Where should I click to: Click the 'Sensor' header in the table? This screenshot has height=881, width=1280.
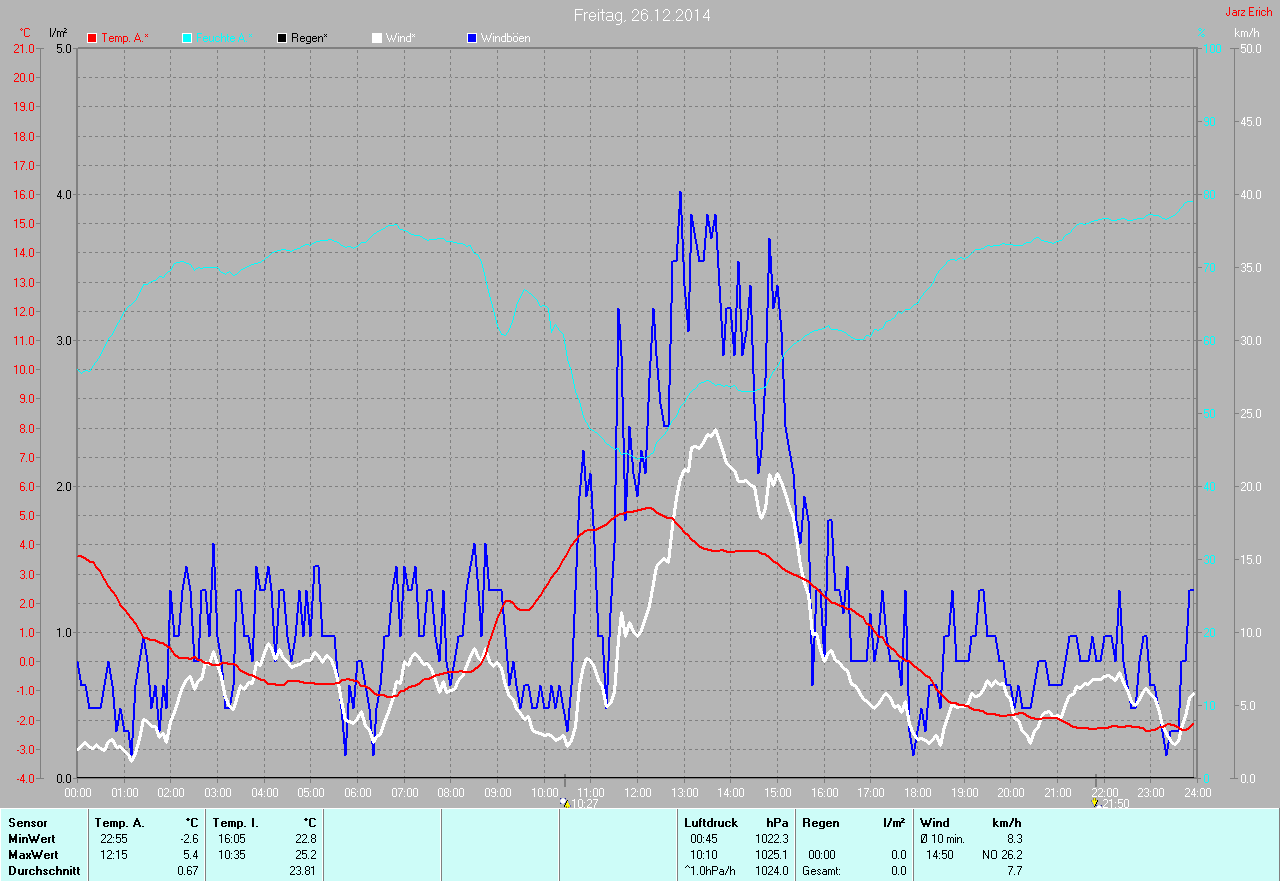[27, 823]
